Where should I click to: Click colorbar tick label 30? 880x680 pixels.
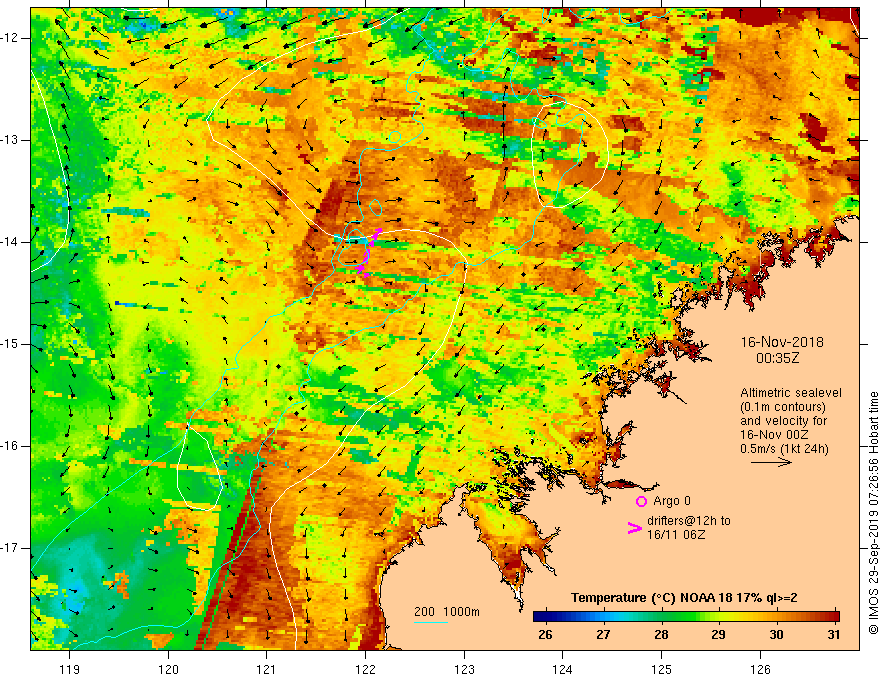(776, 635)
